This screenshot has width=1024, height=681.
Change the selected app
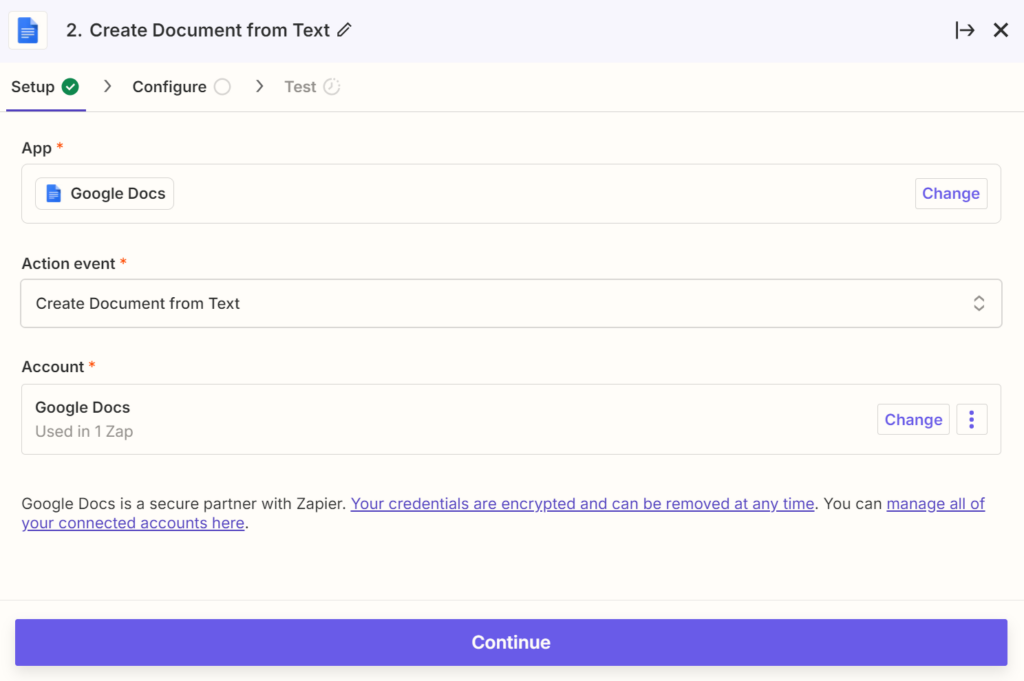click(x=950, y=193)
